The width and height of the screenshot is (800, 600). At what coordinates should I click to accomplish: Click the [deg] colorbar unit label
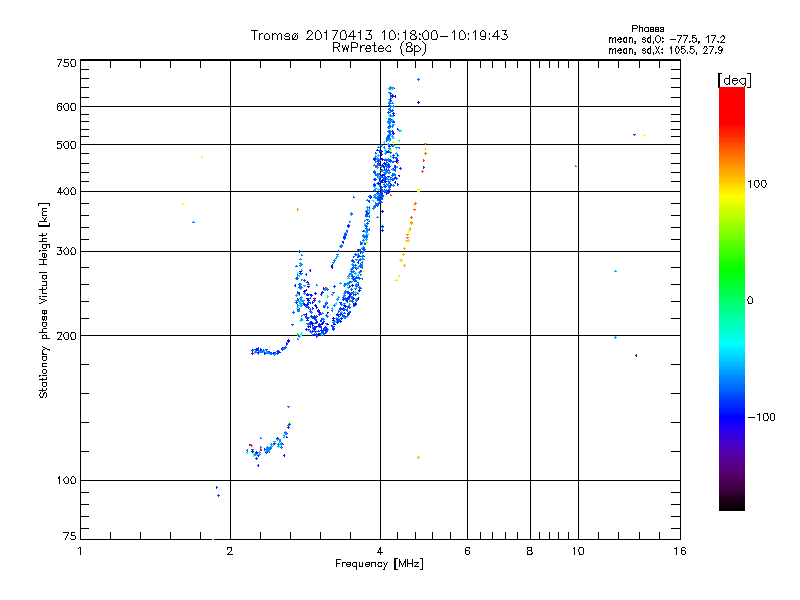pyautogui.click(x=734, y=80)
